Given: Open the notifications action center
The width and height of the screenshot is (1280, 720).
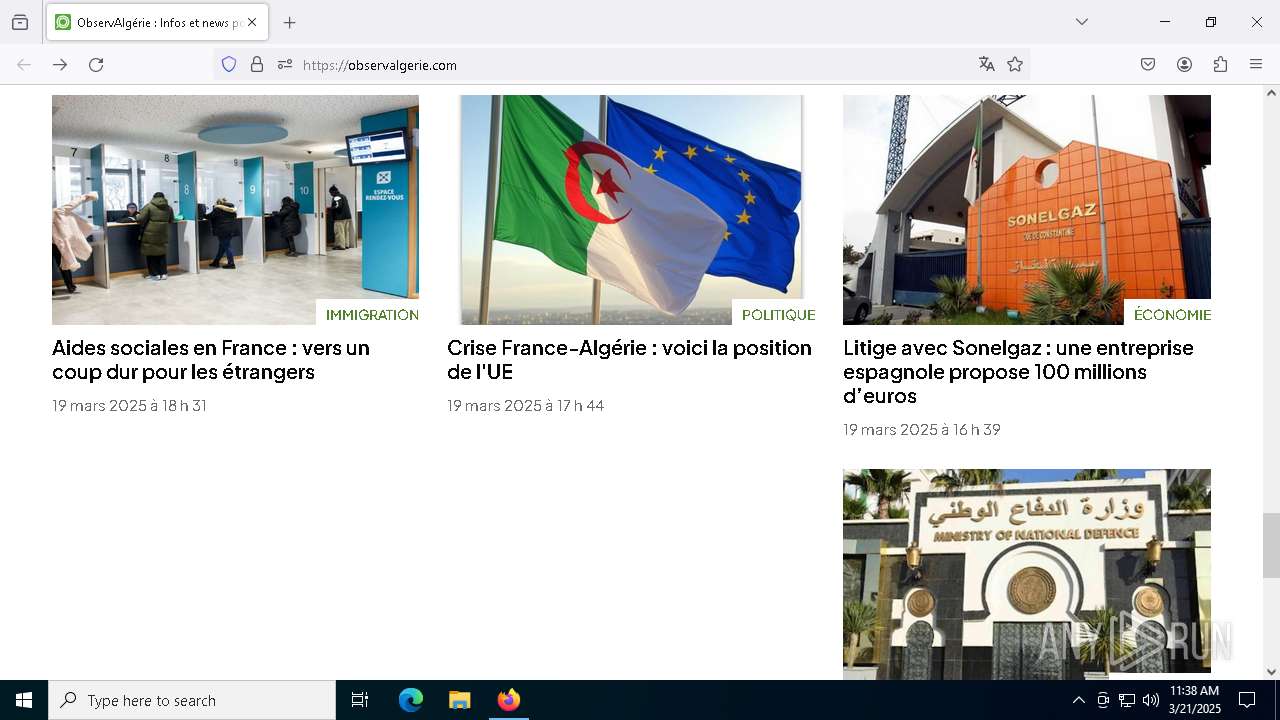Looking at the screenshot, I should 1247,700.
